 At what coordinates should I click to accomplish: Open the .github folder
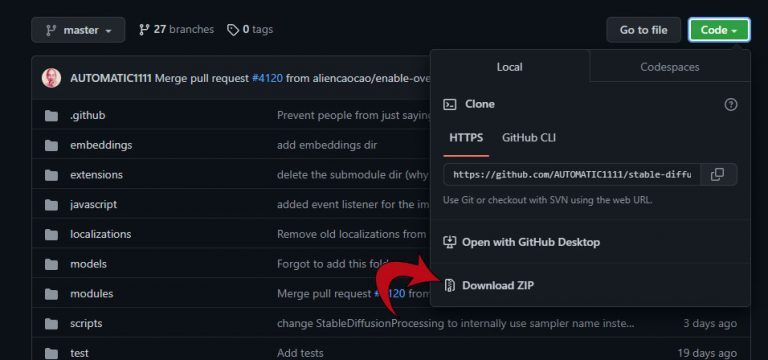tap(87, 116)
